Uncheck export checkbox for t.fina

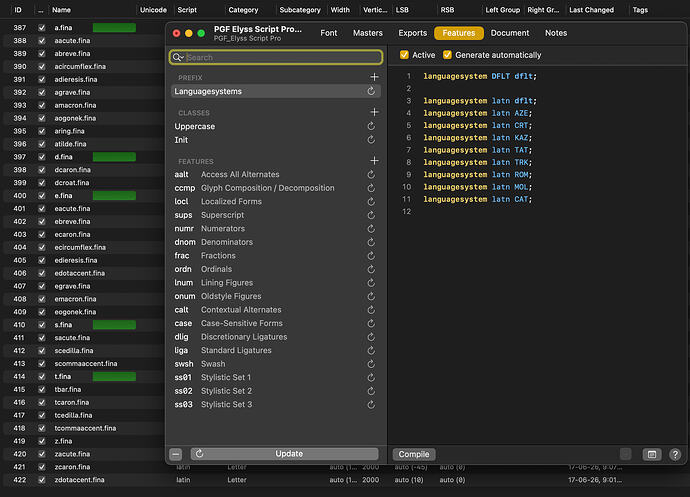click(x=41, y=376)
